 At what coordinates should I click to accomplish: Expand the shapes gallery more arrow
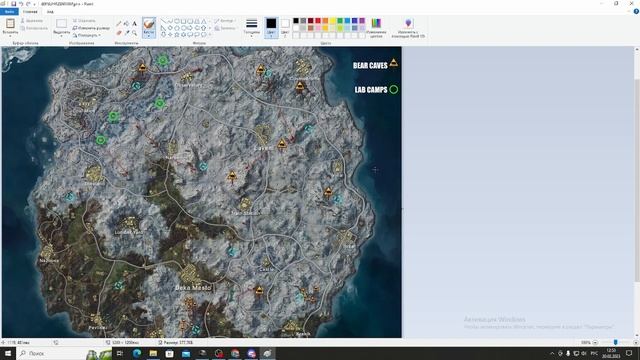click(210, 35)
